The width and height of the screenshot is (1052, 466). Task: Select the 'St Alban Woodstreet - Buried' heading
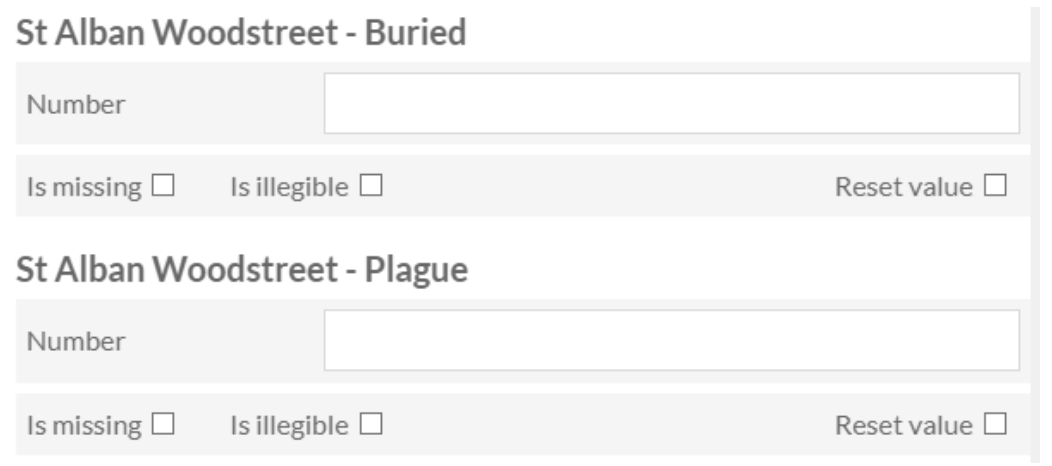pyautogui.click(x=241, y=32)
